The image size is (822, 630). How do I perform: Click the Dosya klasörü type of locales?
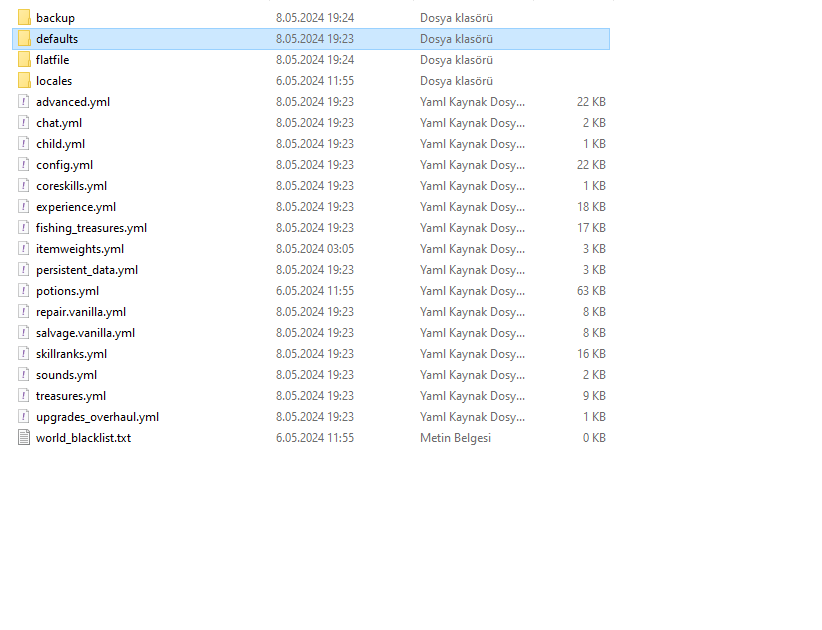(457, 81)
